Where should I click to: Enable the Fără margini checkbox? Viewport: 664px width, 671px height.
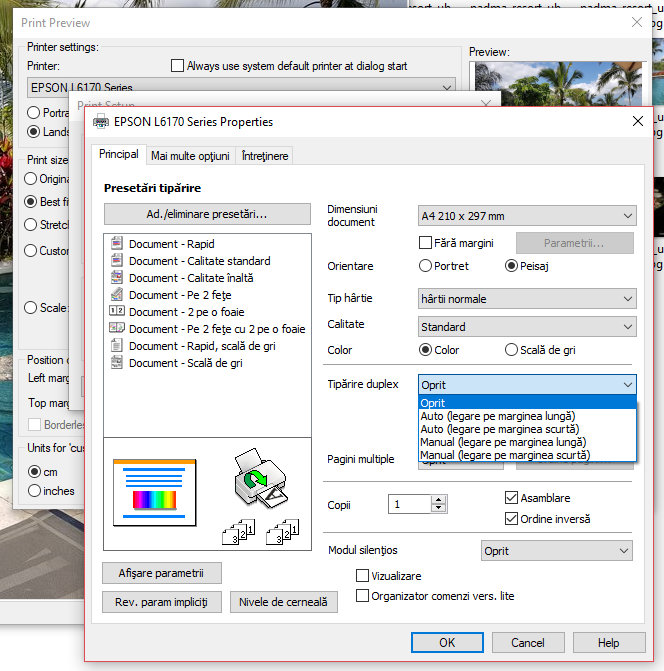coord(426,242)
